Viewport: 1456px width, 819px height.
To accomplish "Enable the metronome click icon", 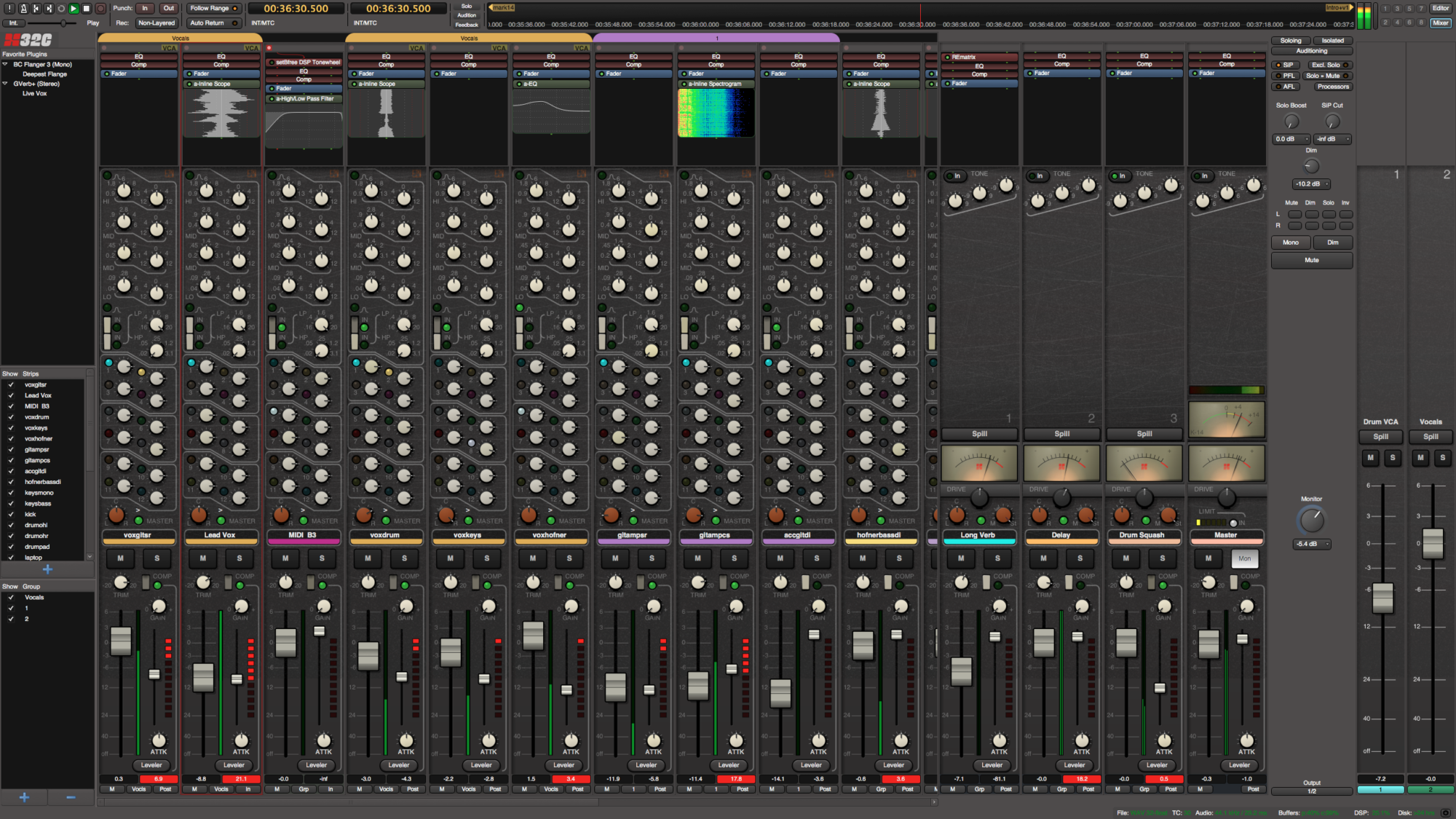I will pyautogui.click(x=23, y=9).
